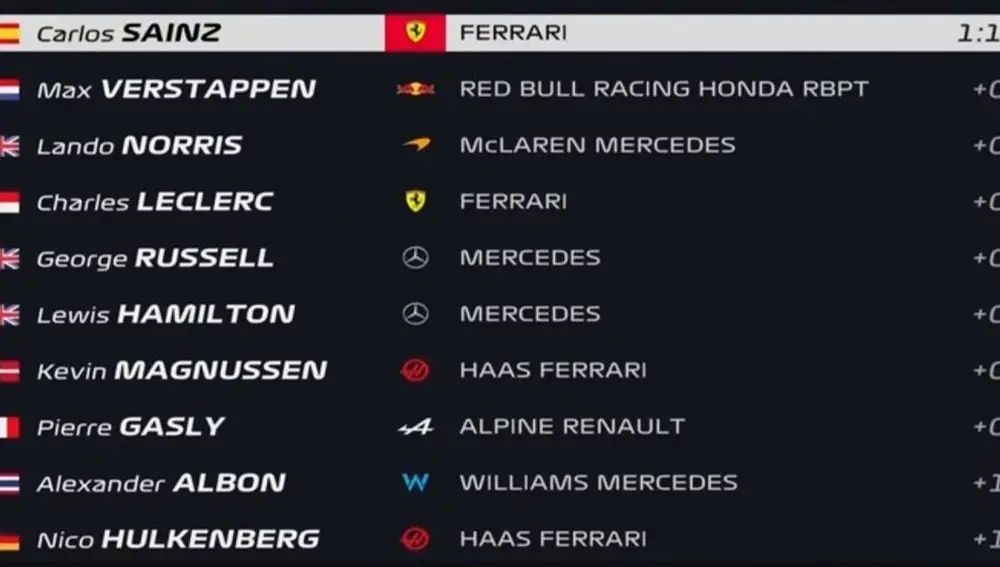Click Carlos SAINZ's lap time
Screen dimensions: 1000x567
click(x=978, y=33)
